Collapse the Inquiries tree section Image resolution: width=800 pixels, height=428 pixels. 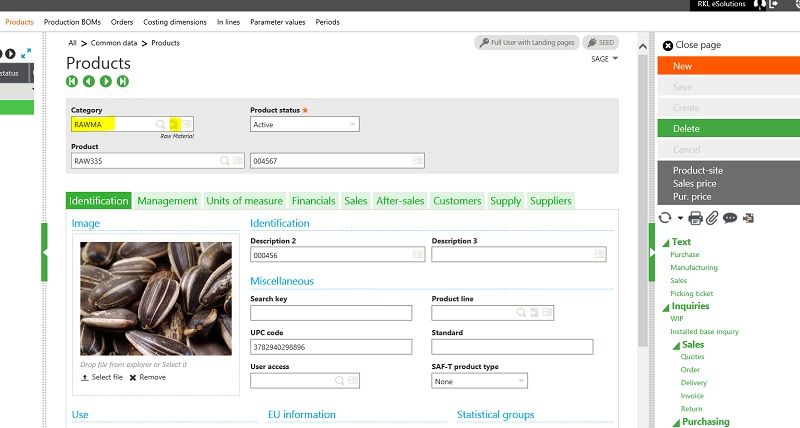664,306
